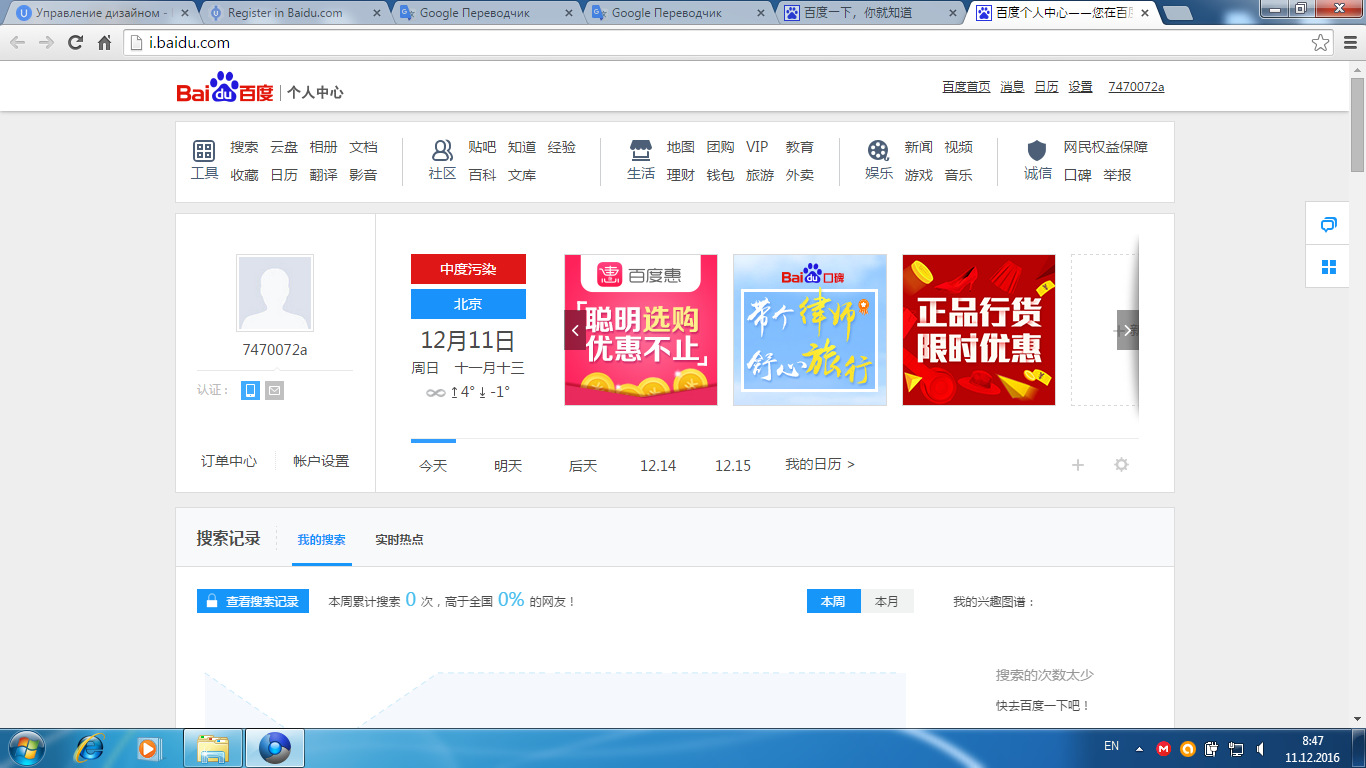Open 我的日历 link with arrow

pyautogui.click(x=820, y=465)
